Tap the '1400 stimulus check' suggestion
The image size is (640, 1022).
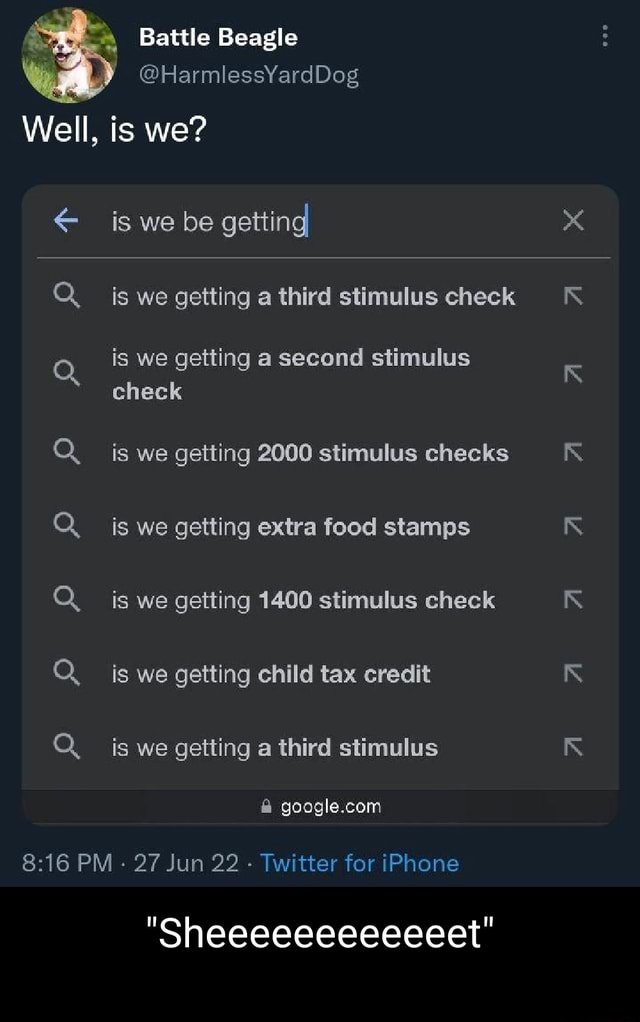click(303, 600)
